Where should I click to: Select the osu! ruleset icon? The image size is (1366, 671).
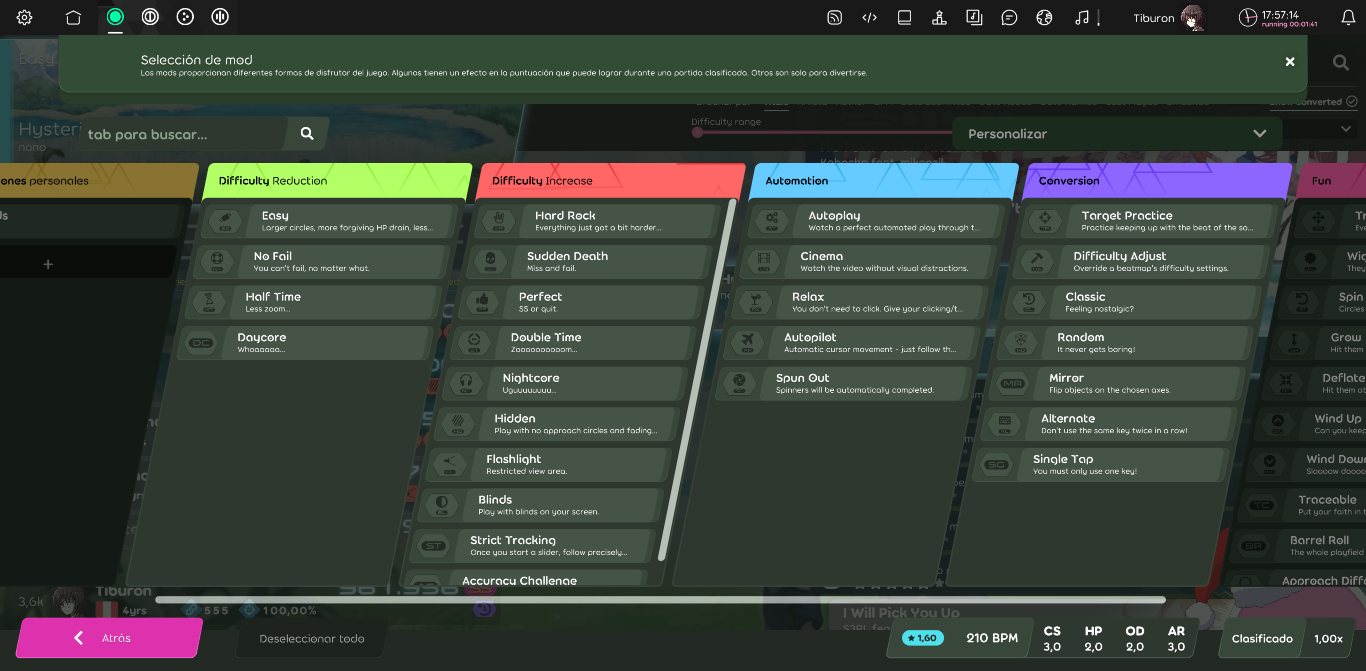[x=115, y=17]
